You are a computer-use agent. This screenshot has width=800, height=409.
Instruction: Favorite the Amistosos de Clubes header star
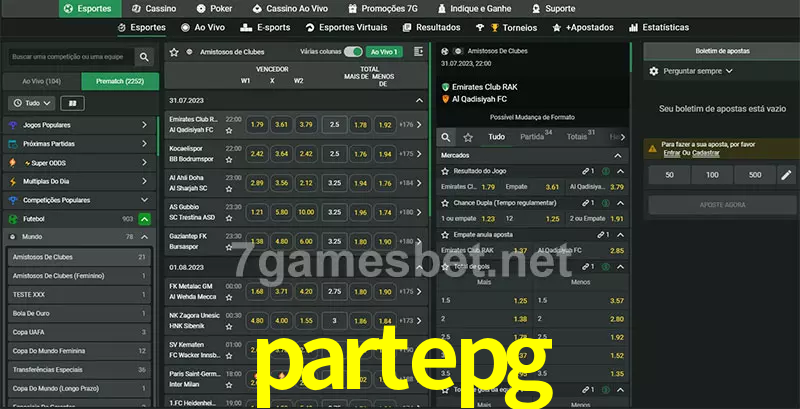tap(174, 52)
